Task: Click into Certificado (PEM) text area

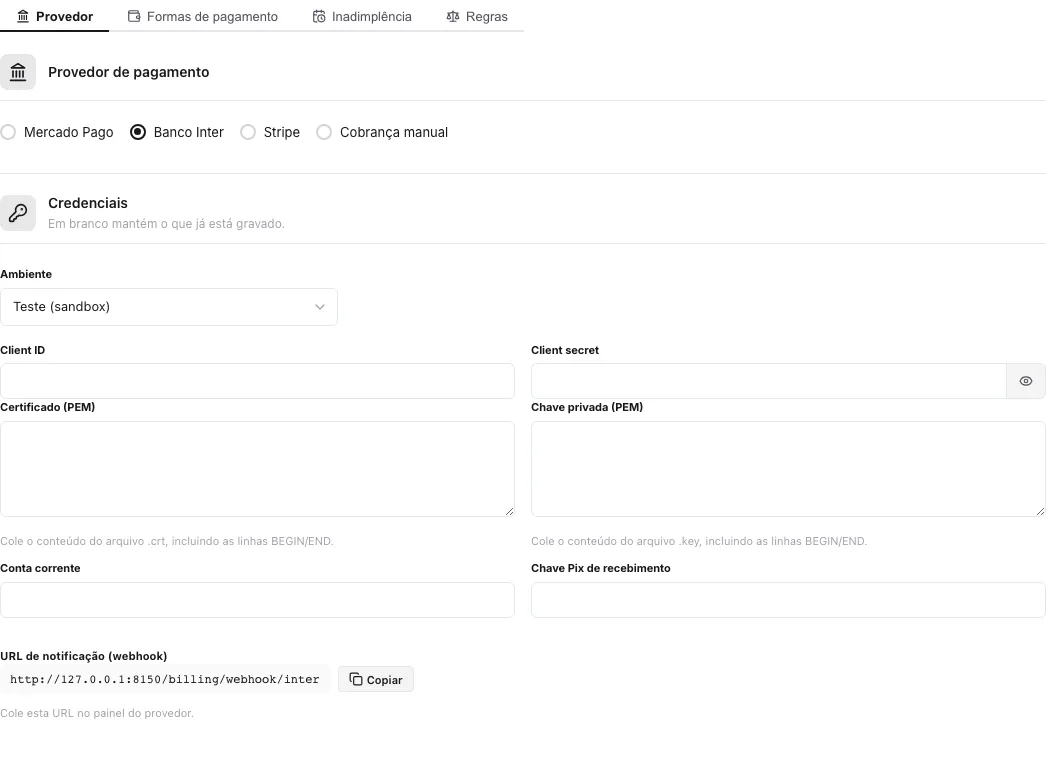Action: pyautogui.click(x=257, y=469)
